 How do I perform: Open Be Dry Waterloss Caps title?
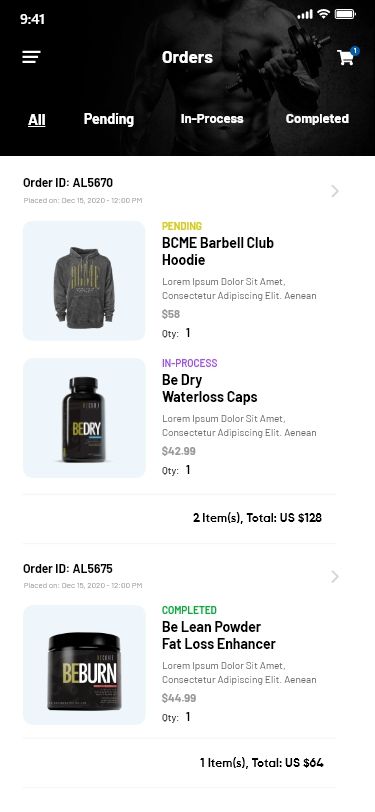coord(209,388)
